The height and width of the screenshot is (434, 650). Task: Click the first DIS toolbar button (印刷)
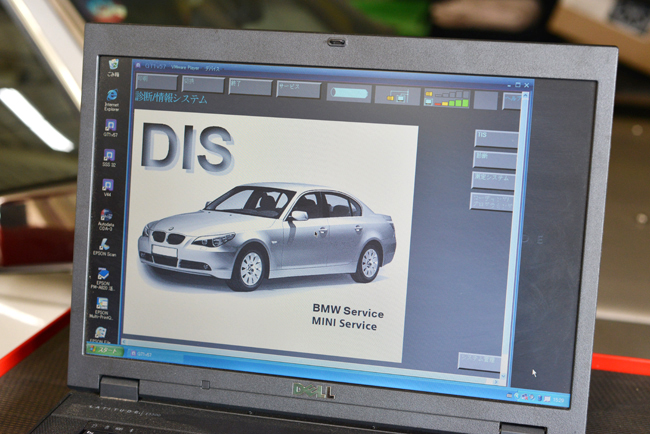(157, 82)
